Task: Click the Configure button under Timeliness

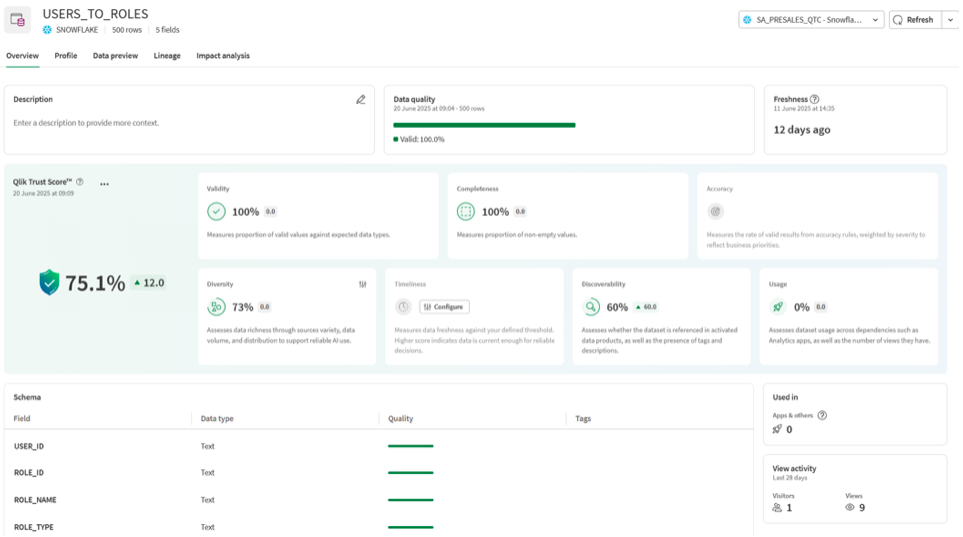Action: coord(444,307)
